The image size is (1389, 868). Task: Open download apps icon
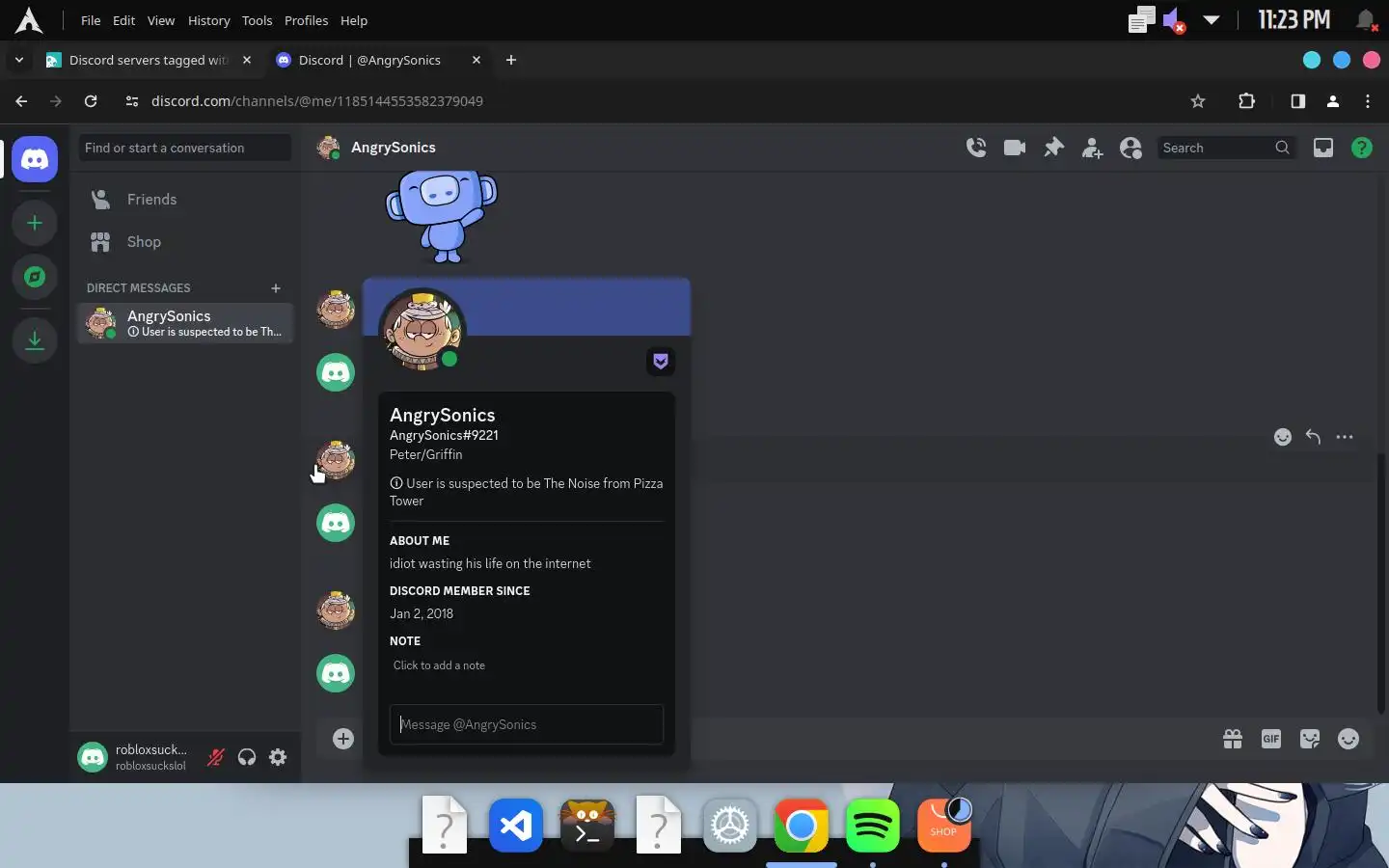tap(35, 340)
